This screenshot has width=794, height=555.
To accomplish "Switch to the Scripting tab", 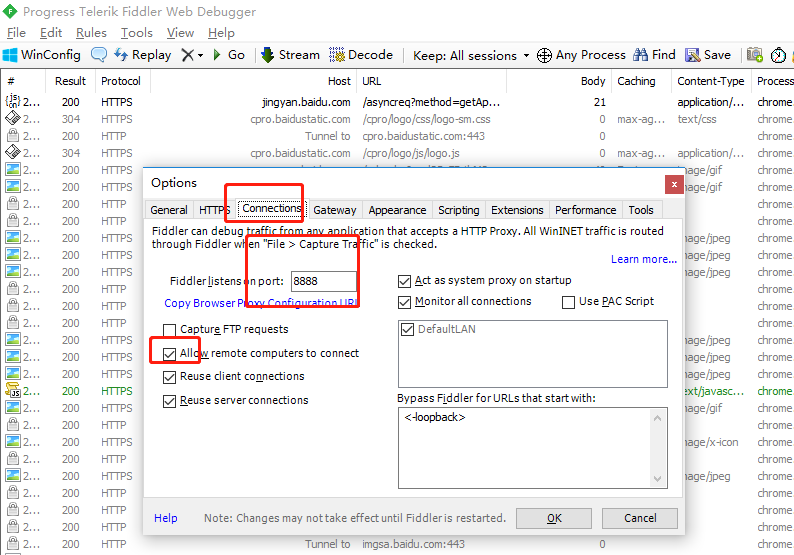I will click(458, 210).
